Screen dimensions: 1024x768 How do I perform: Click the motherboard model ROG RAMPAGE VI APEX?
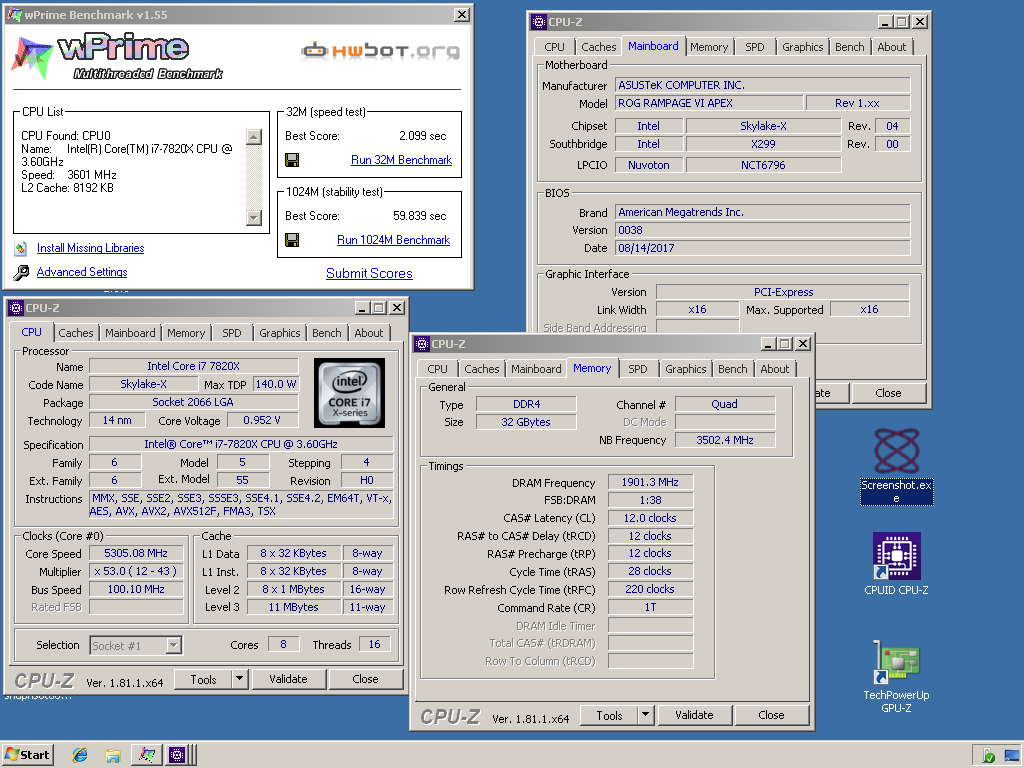point(709,103)
